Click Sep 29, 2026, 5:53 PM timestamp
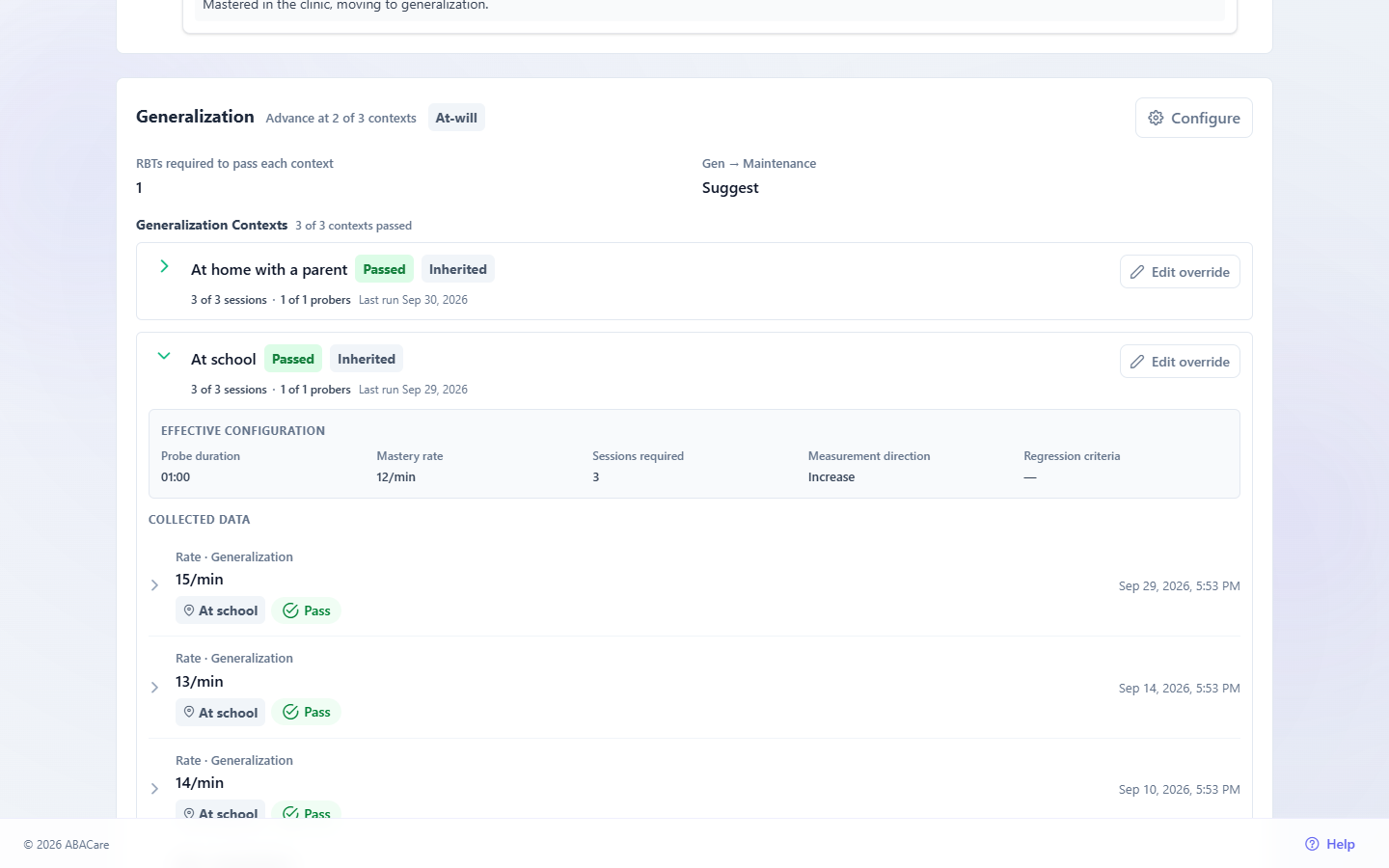 click(x=1180, y=586)
